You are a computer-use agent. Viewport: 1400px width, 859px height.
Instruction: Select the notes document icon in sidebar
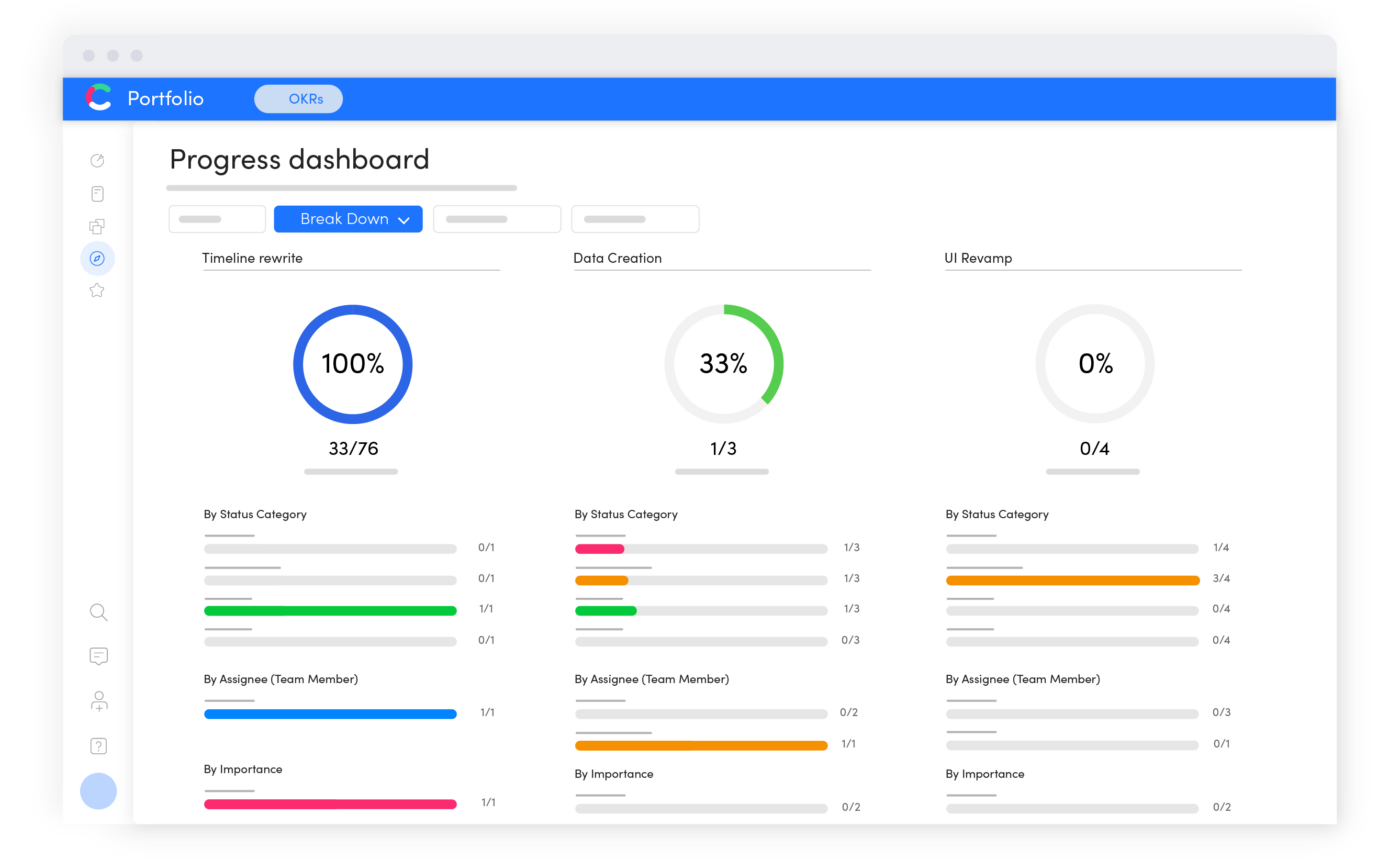point(97,193)
